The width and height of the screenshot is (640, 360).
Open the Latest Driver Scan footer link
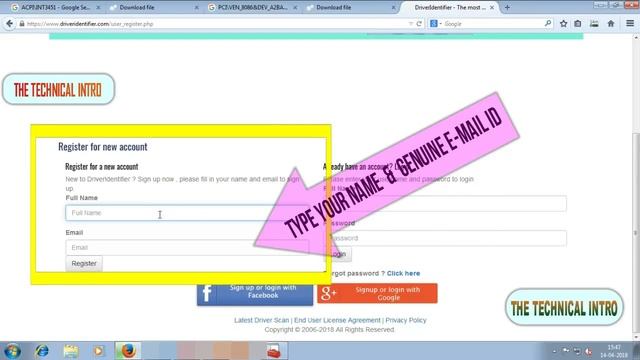pyautogui.click(x=261, y=320)
